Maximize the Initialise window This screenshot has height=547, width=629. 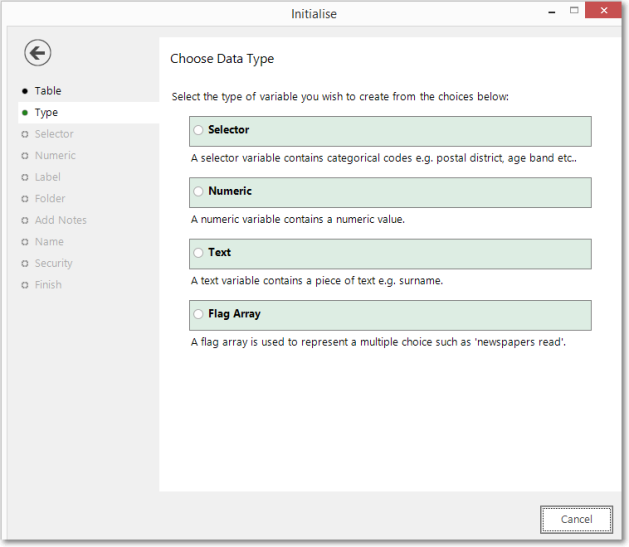tap(574, 10)
